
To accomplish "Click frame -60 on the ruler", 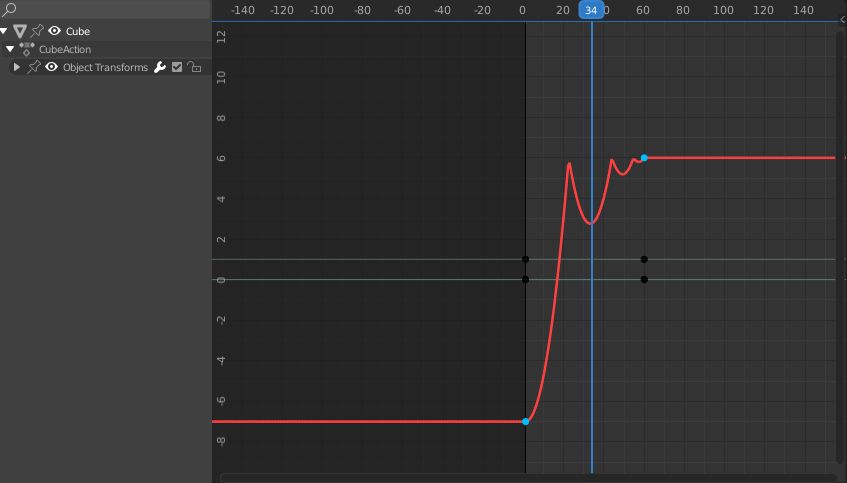I will (x=402, y=10).
